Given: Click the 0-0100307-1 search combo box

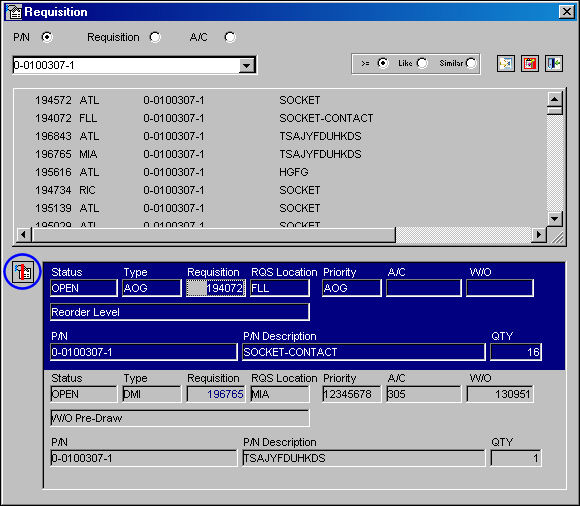Looking at the screenshot, I should [x=134, y=65].
